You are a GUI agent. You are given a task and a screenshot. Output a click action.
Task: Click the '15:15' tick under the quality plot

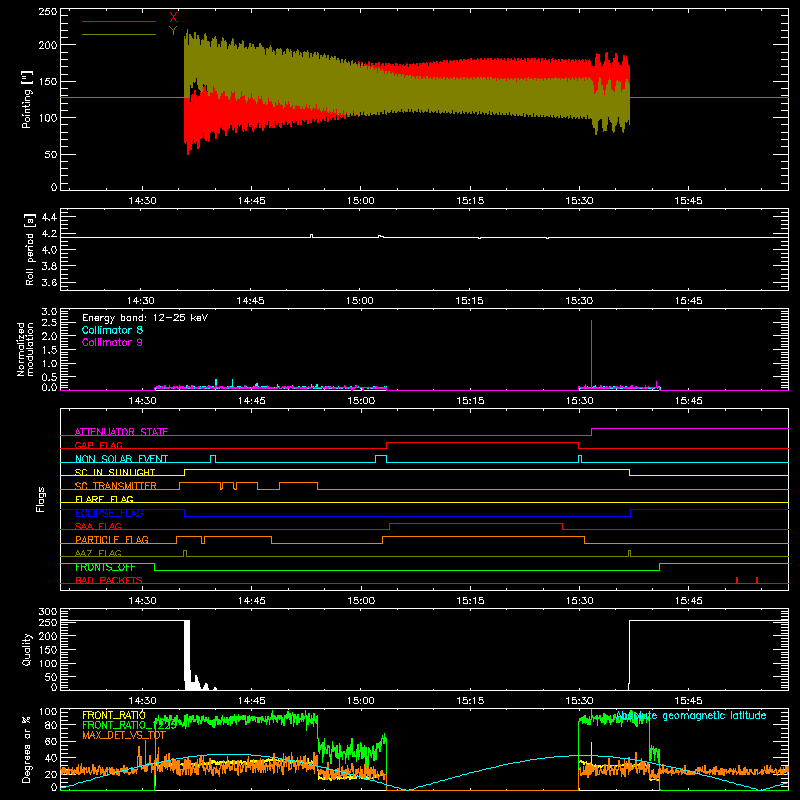click(x=470, y=701)
